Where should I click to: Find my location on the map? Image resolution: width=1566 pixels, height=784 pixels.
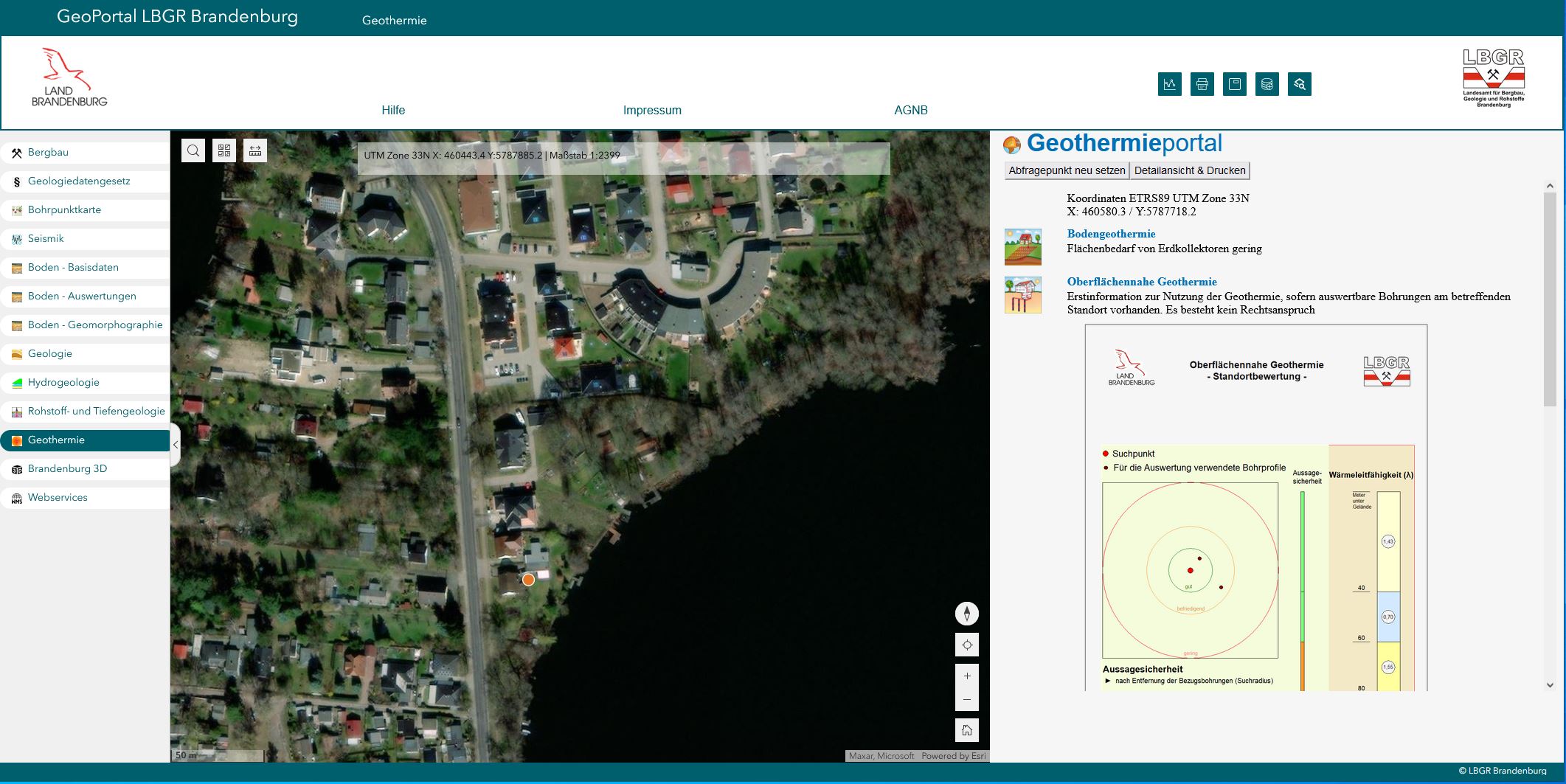[967, 645]
